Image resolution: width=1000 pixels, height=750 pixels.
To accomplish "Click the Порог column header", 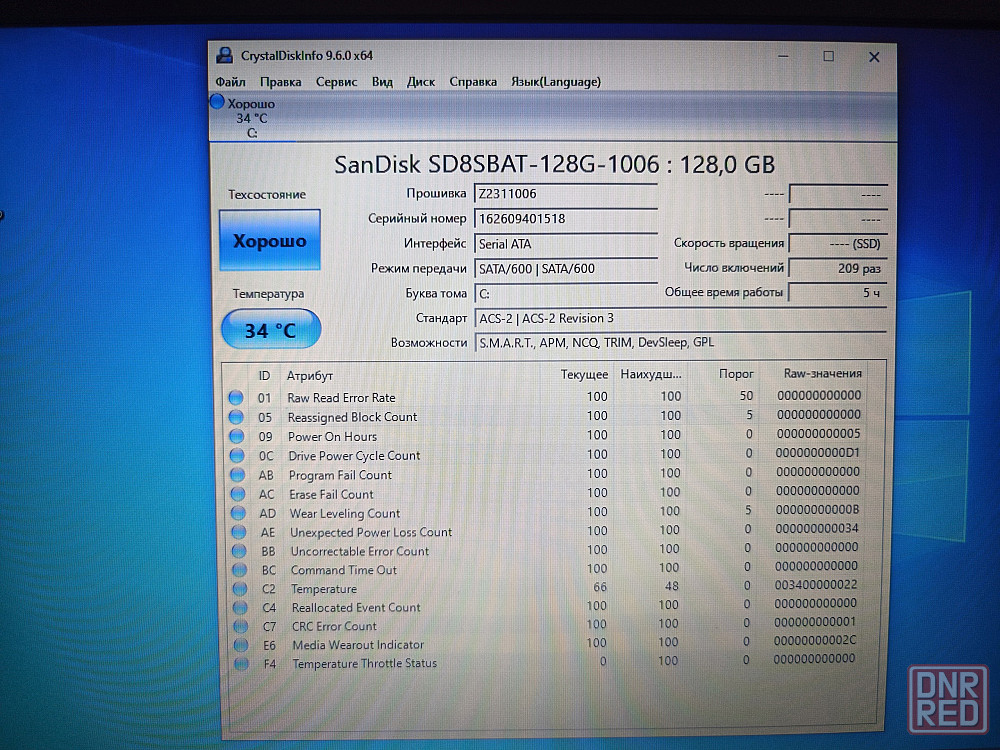I will (735, 374).
